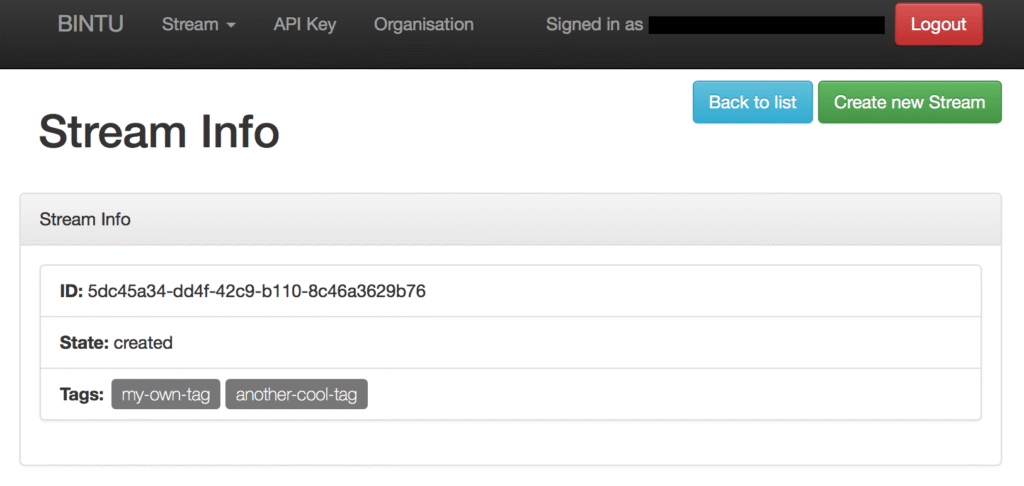Click the caret arrow beside Stream
Viewport: 1024px width, 486px height.
[x=231, y=26]
